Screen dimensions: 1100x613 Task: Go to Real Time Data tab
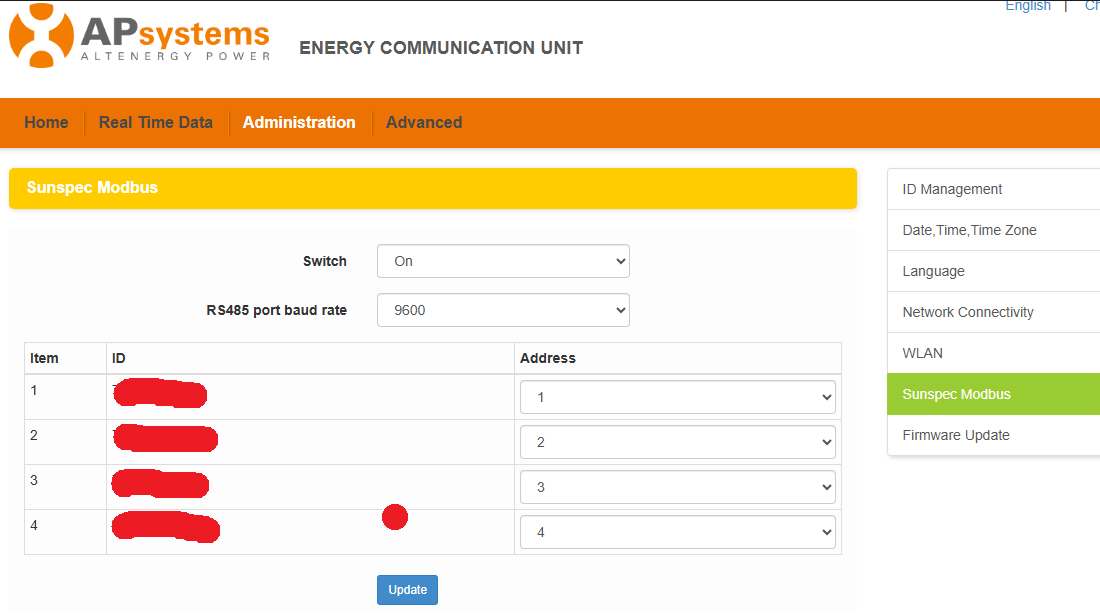156,122
